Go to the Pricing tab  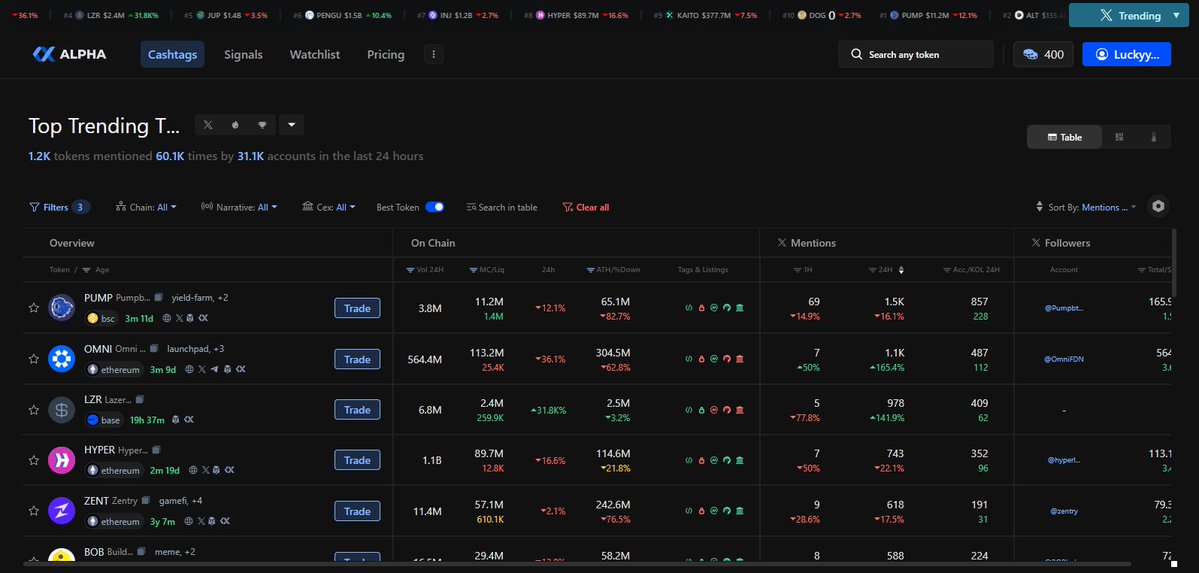pyautogui.click(x=385, y=54)
